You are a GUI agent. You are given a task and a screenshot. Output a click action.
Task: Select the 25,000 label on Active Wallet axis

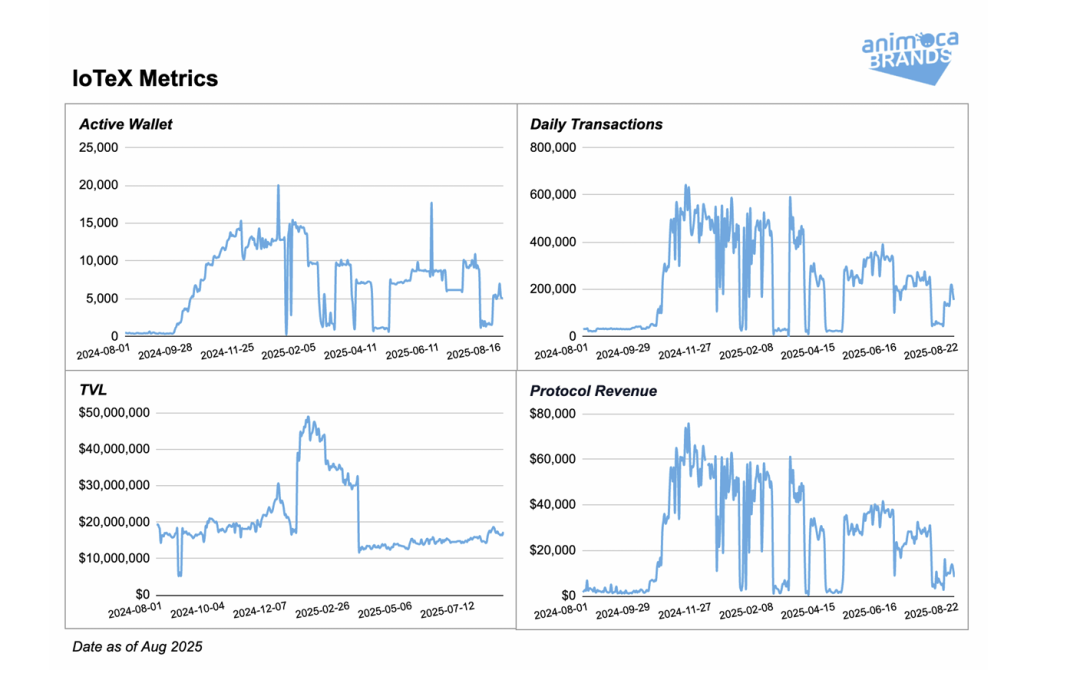point(97,147)
